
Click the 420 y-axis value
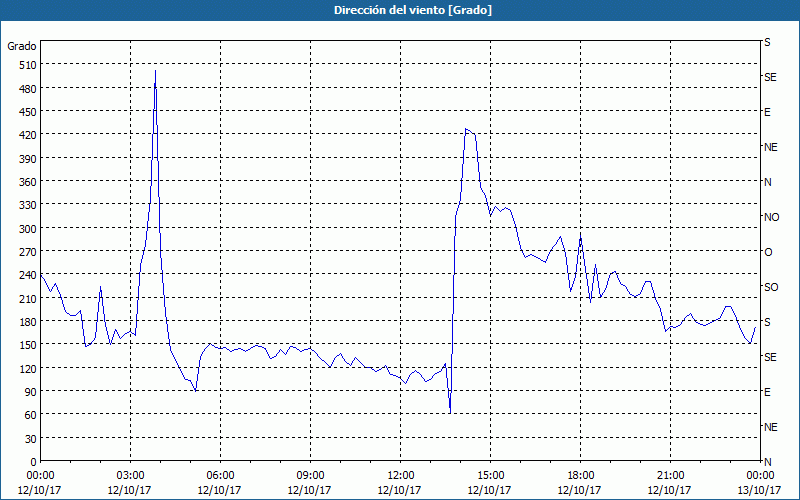[28, 135]
